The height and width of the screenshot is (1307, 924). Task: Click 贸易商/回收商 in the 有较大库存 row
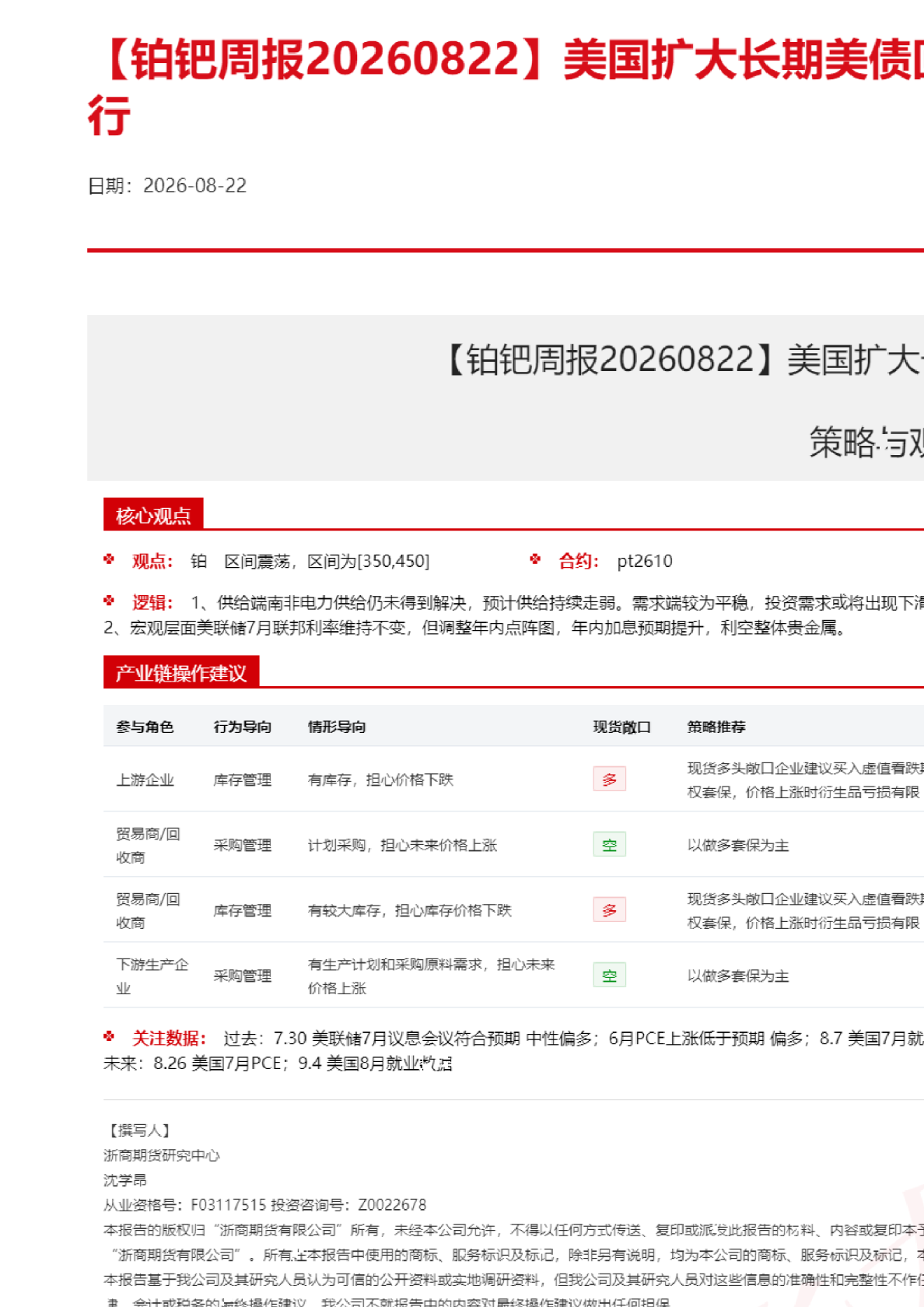[x=148, y=911]
